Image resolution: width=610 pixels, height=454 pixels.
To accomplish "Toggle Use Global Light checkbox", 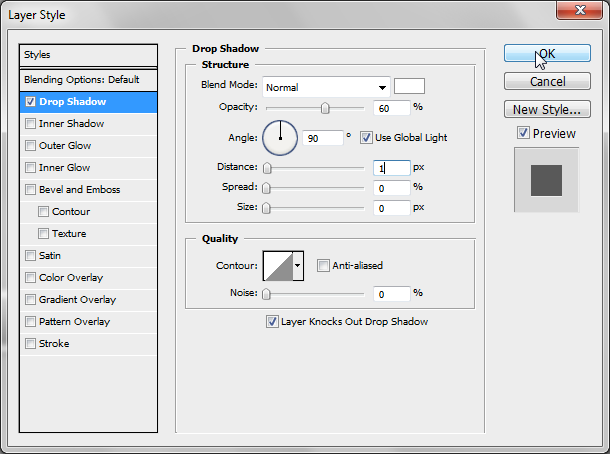I will click(x=366, y=138).
